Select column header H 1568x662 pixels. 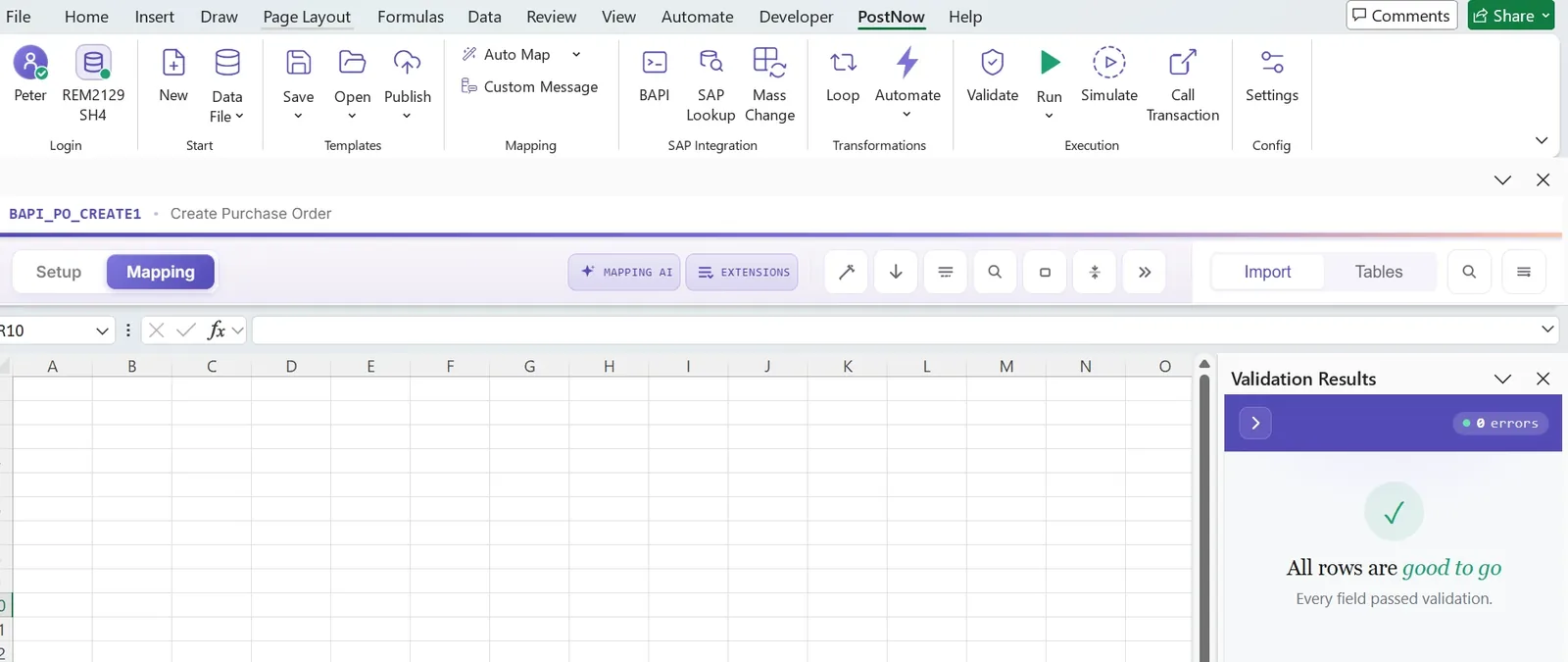tap(609, 366)
